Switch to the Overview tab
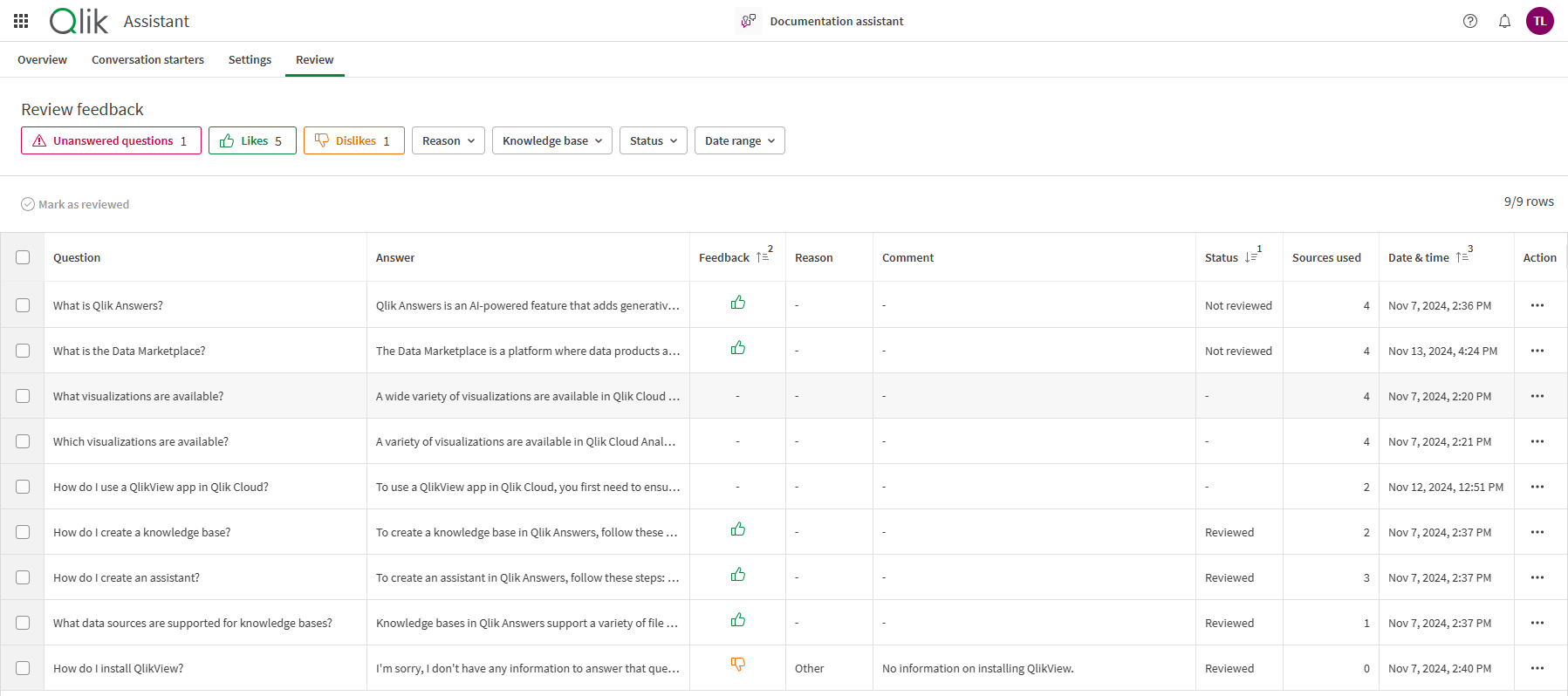The image size is (1568, 696). 42,59
